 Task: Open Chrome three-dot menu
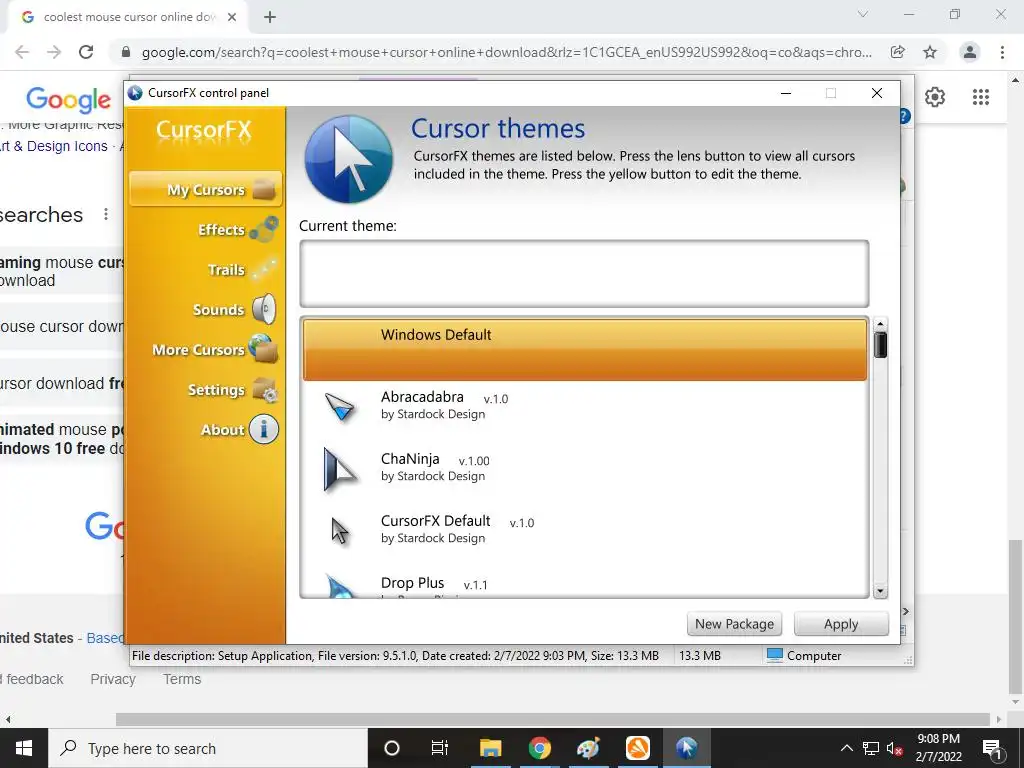click(x=1002, y=52)
